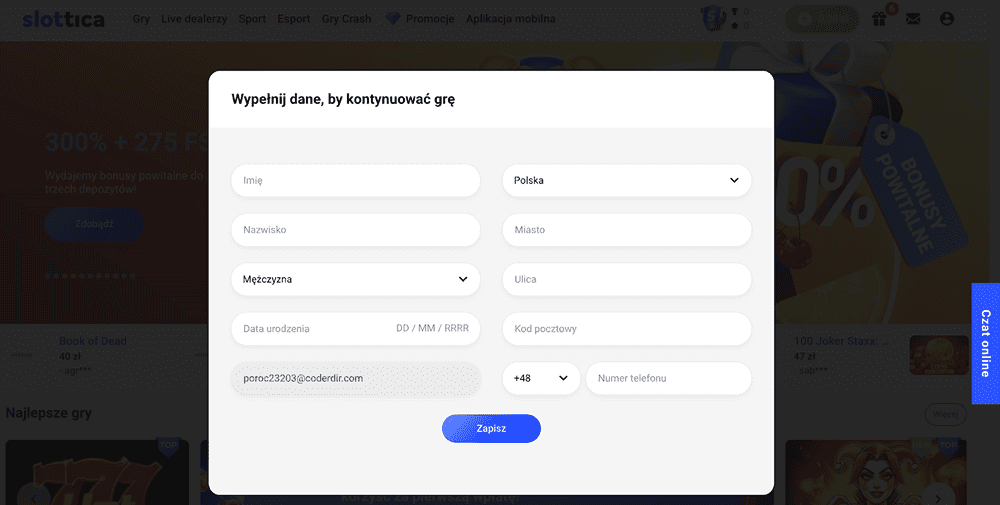Select the Kod pocztowy field
Viewport: 1000px width, 505px height.
[x=626, y=329]
